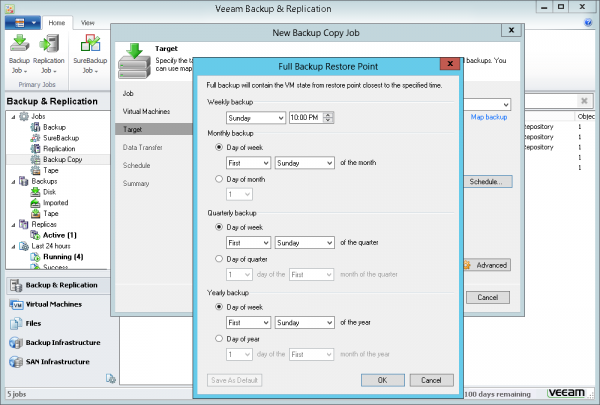Switch to the Home ribbon tab

coord(58,21)
